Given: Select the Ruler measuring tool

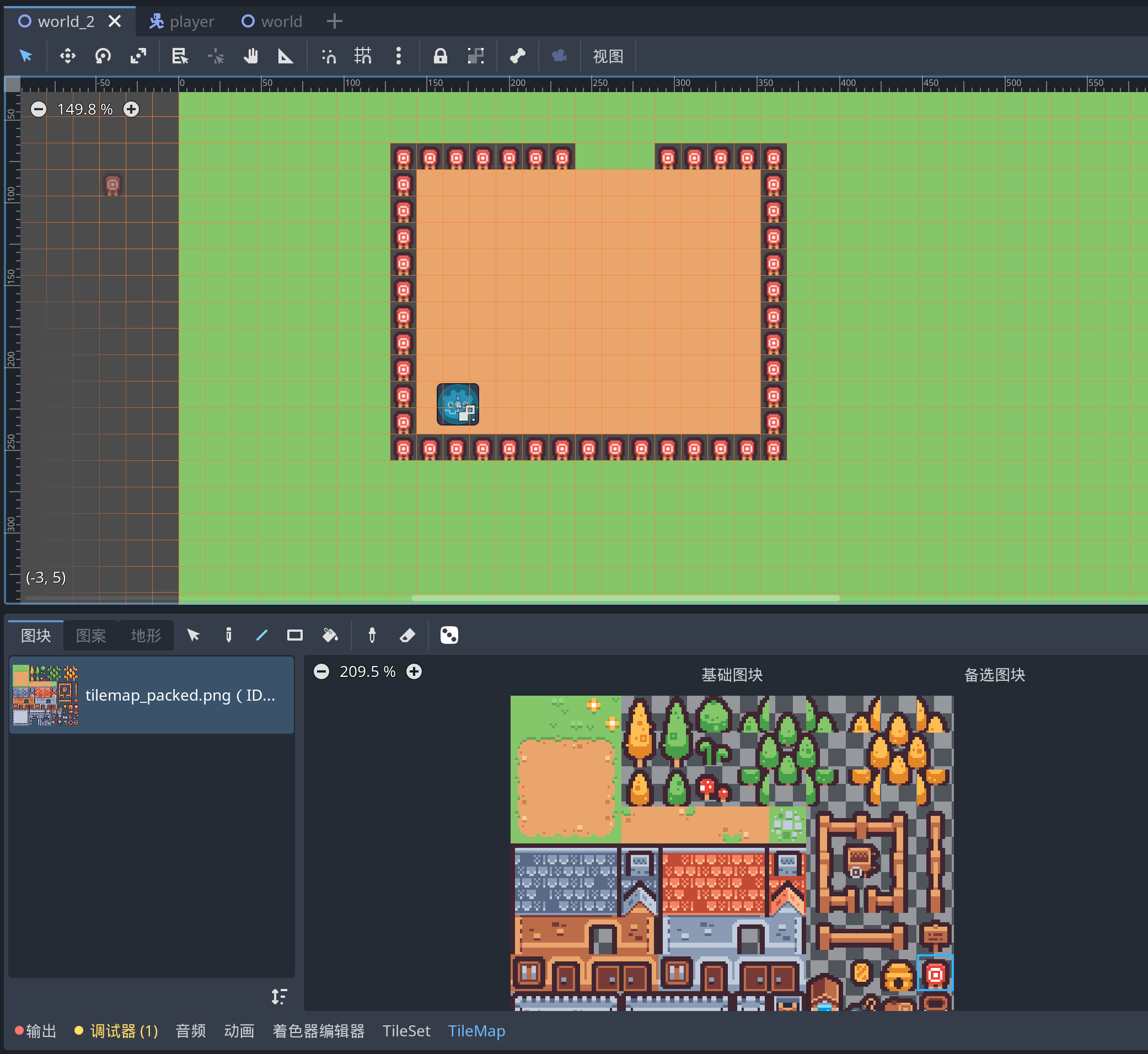Looking at the screenshot, I should pos(285,56).
